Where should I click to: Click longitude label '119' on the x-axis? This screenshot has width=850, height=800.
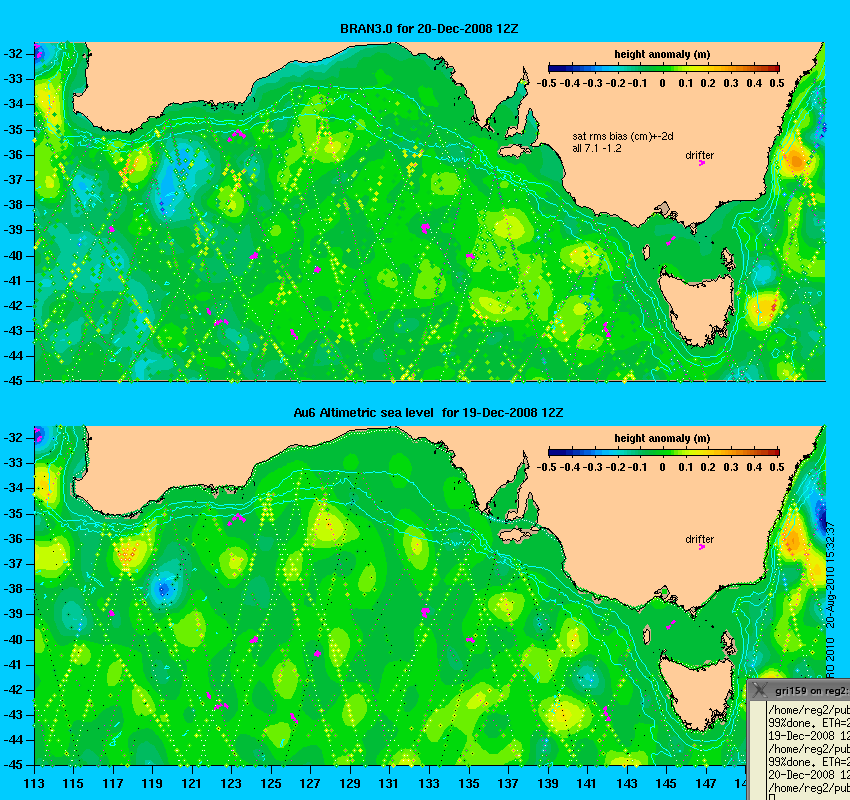(x=152, y=783)
